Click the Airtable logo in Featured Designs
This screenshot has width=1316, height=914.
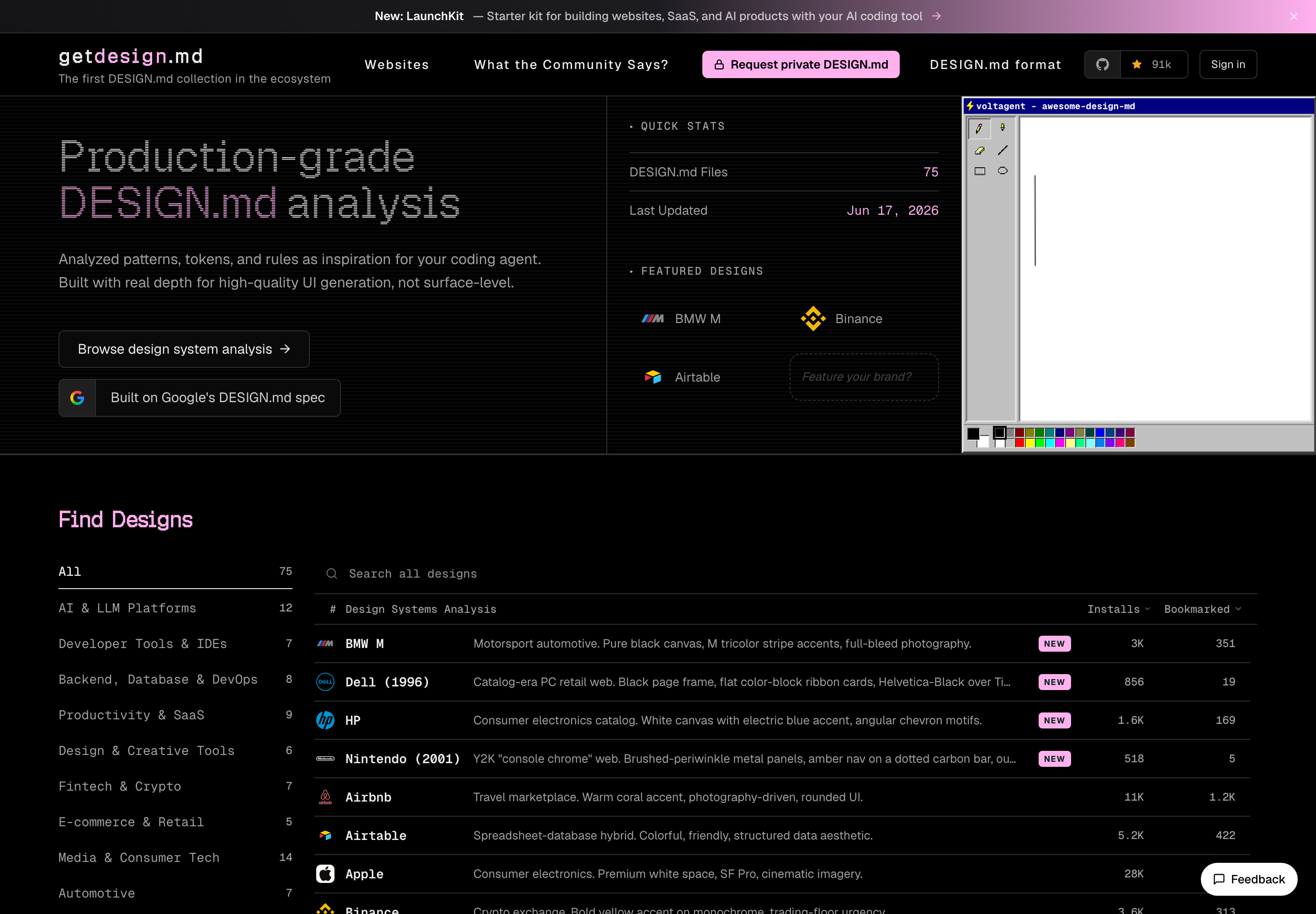(x=653, y=377)
